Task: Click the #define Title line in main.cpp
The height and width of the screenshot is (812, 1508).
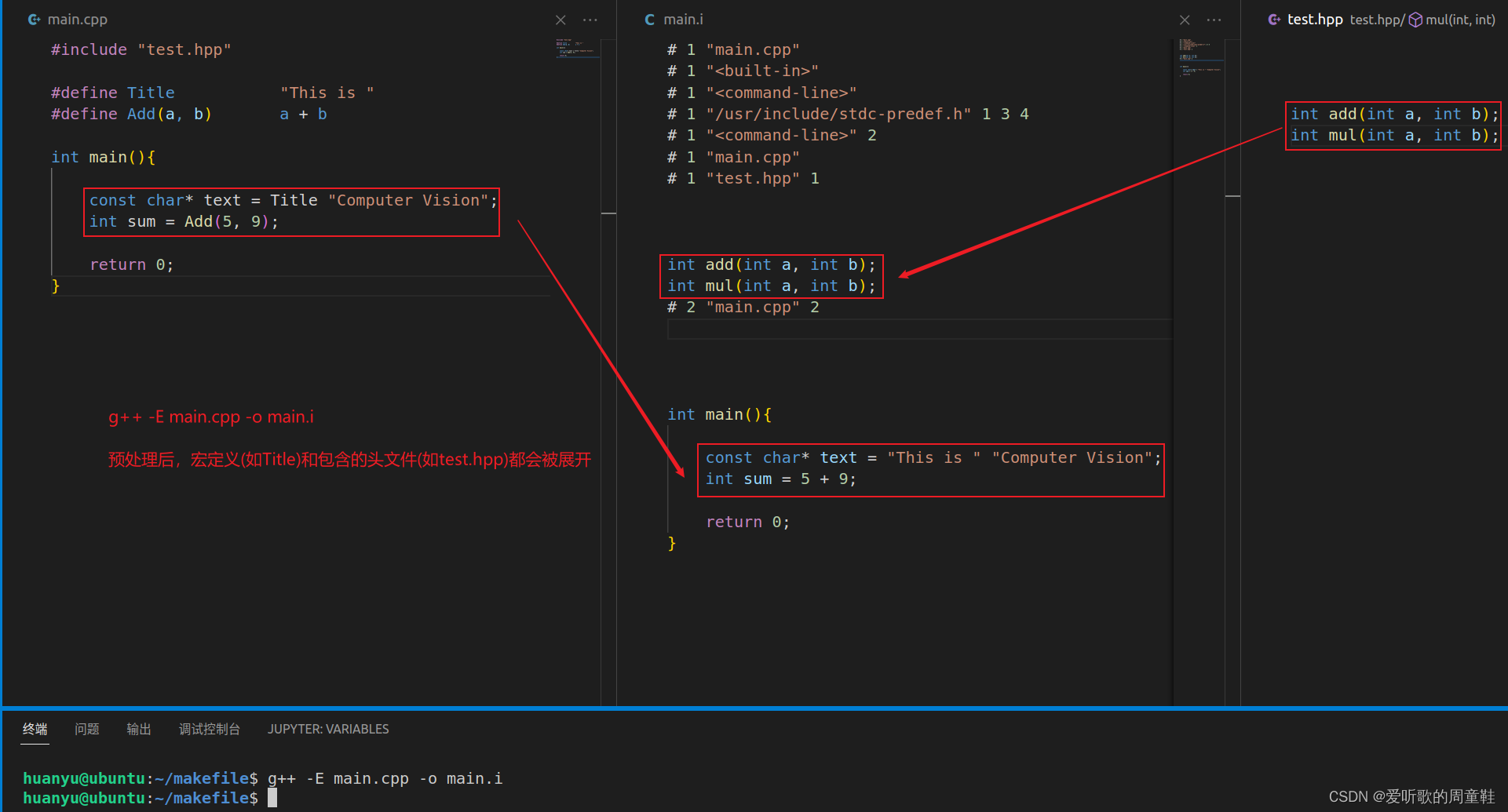Action: click(213, 93)
